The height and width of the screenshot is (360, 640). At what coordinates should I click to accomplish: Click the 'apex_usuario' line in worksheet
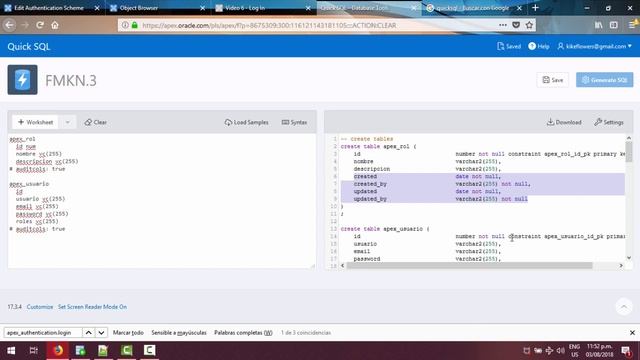pyautogui.click(x=29, y=184)
